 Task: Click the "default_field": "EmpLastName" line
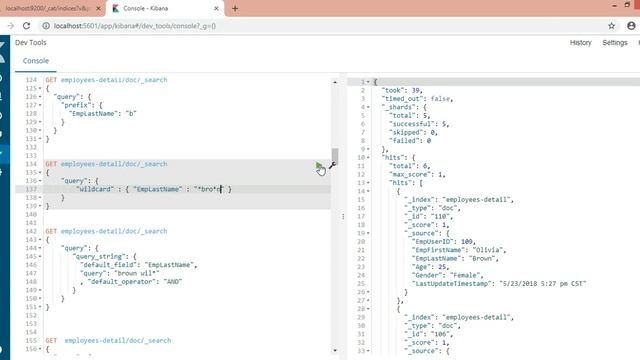tap(139, 265)
